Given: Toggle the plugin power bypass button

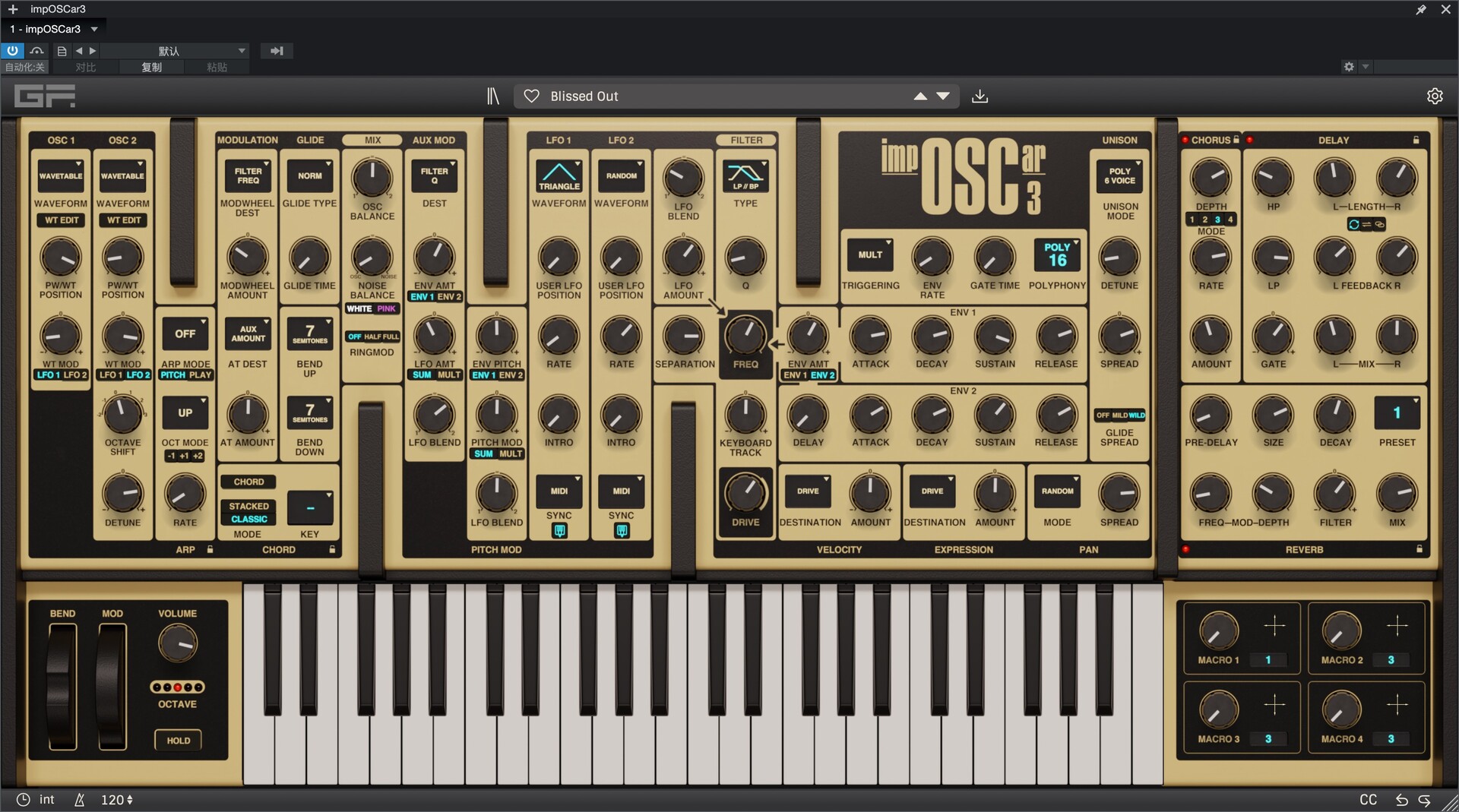Looking at the screenshot, I should [x=13, y=51].
